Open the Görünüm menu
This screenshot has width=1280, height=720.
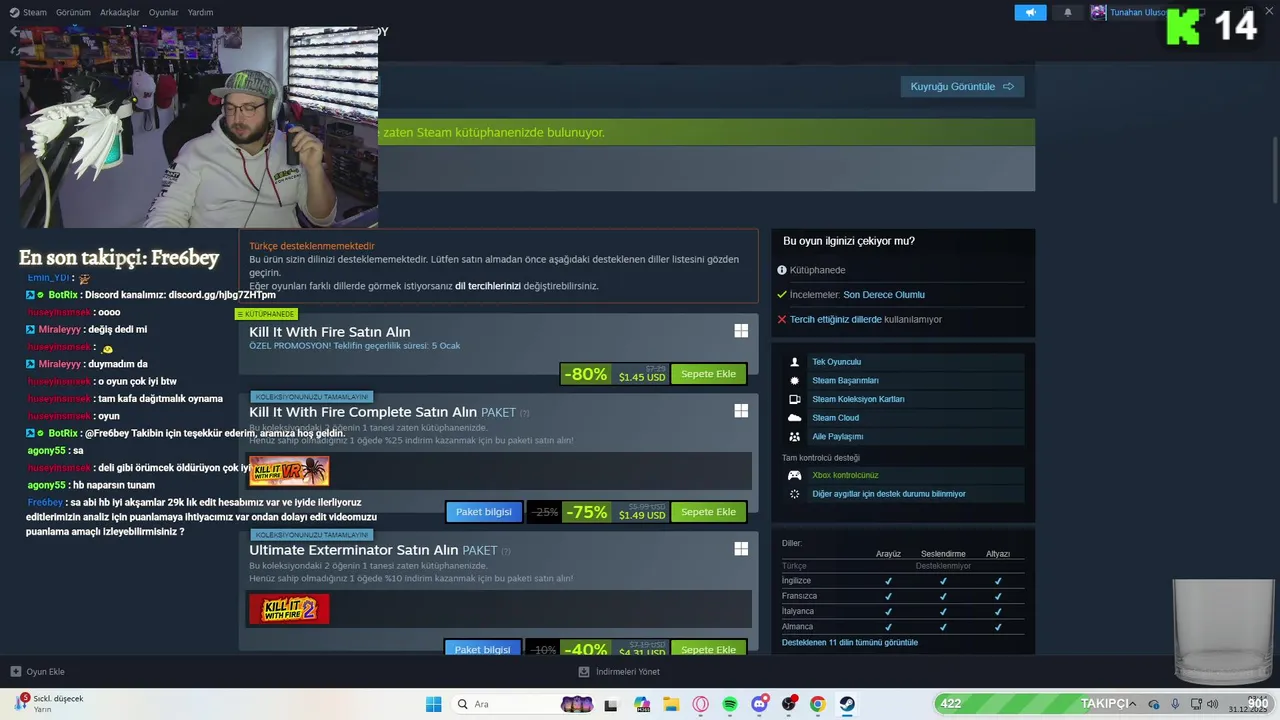(x=74, y=12)
